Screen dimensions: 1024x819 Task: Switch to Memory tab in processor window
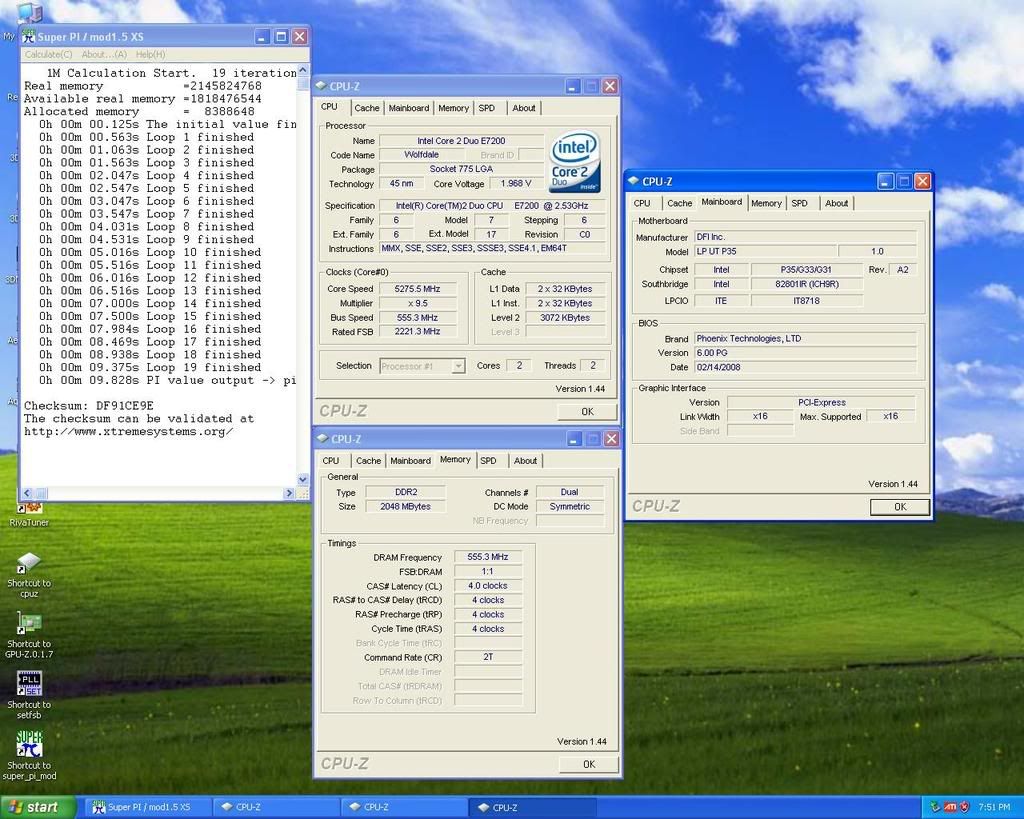[x=453, y=108]
